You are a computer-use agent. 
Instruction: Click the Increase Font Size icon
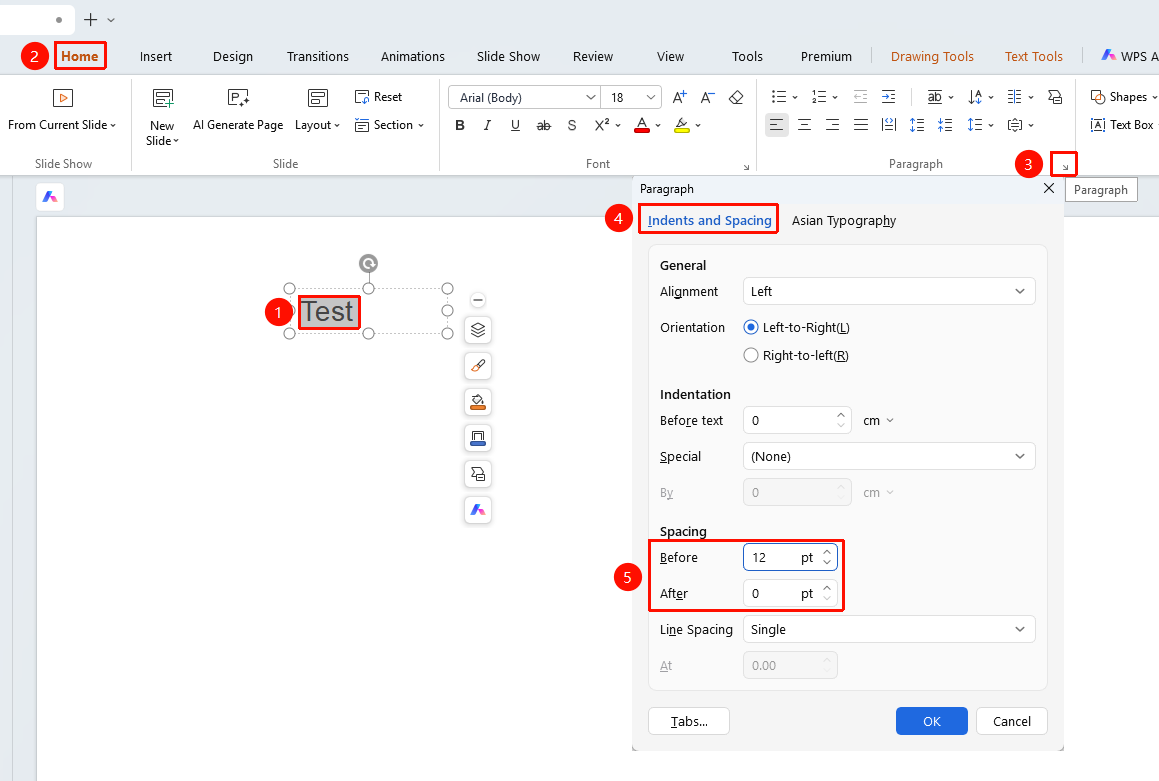679,98
